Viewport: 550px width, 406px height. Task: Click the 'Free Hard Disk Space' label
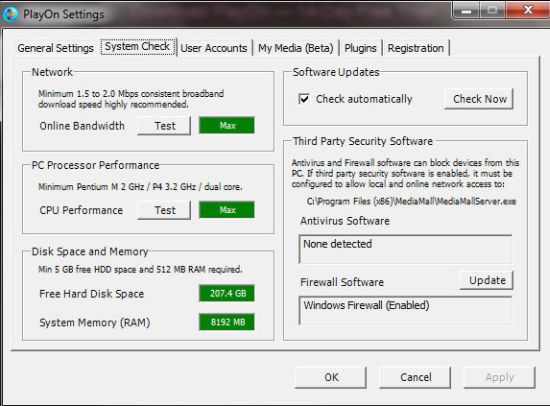pyautogui.click(x=92, y=294)
